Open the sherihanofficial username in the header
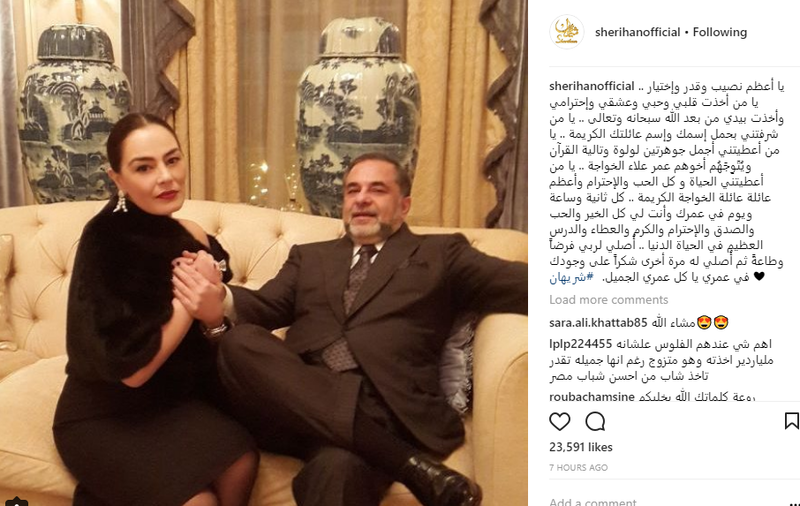This screenshot has width=800, height=506. 637,32
